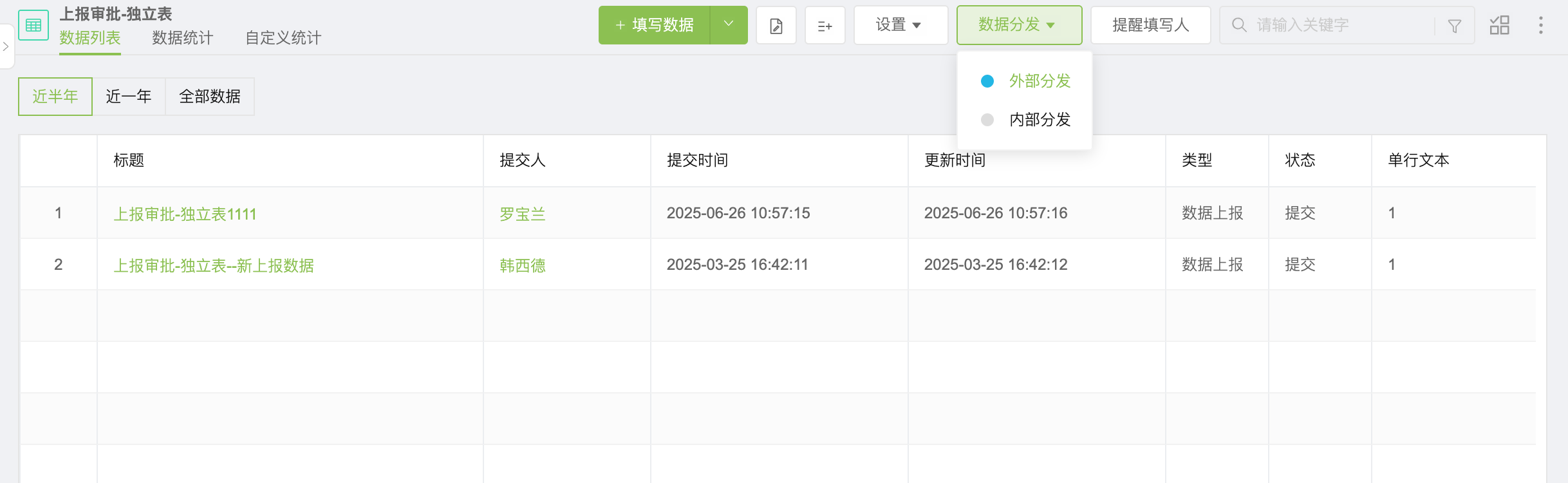Open the 设置 dropdown
This screenshot has height=483, width=1568.
point(901,25)
